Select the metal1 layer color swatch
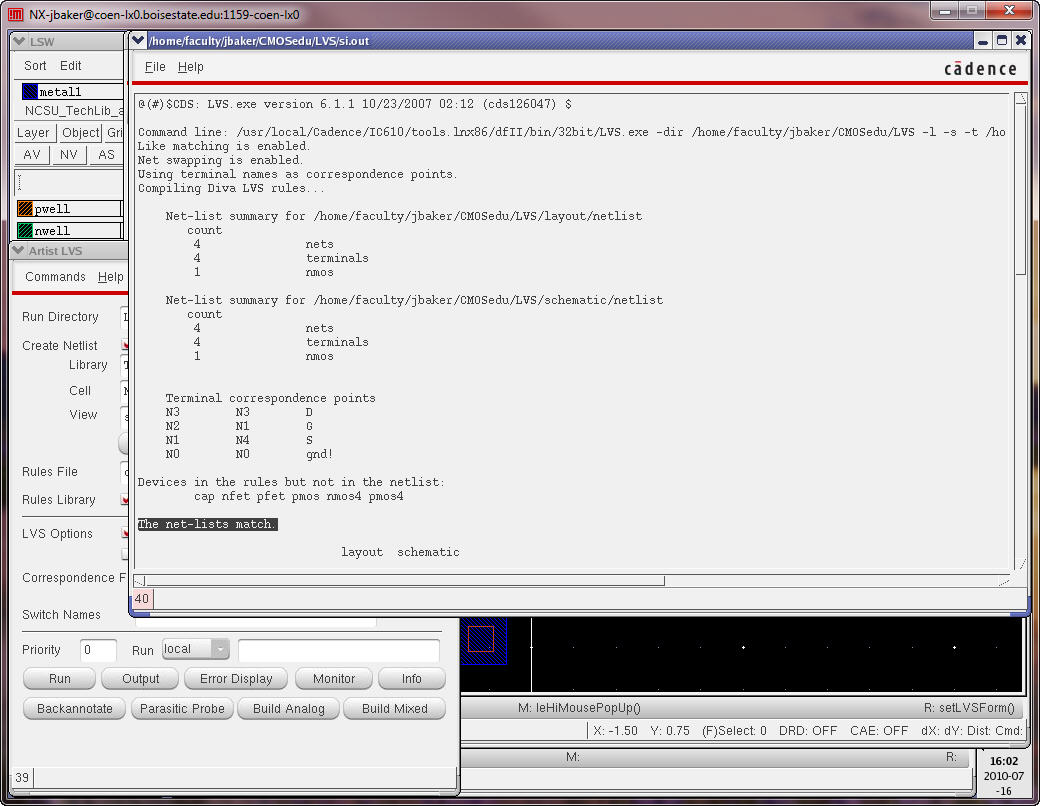 (x=29, y=92)
